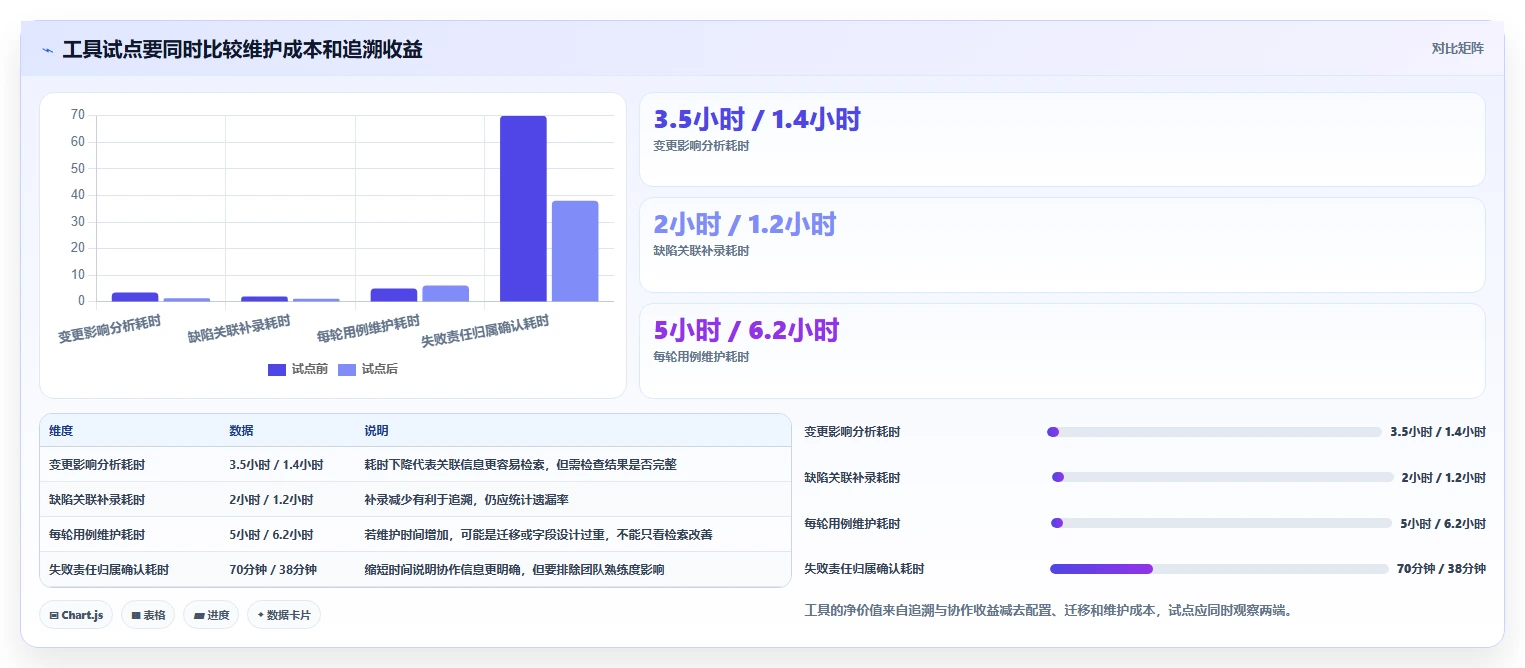Image resolution: width=1525 pixels, height=668 pixels.
Task: Click the lightning icon beside the title
Action: (x=48, y=49)
